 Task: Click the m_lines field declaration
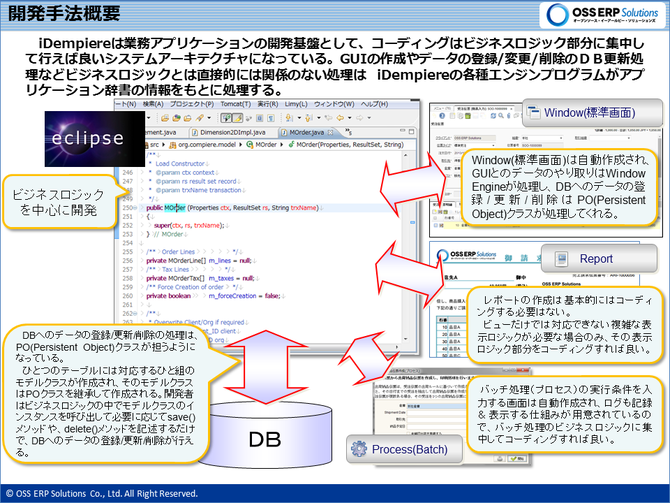pos(220,260)
